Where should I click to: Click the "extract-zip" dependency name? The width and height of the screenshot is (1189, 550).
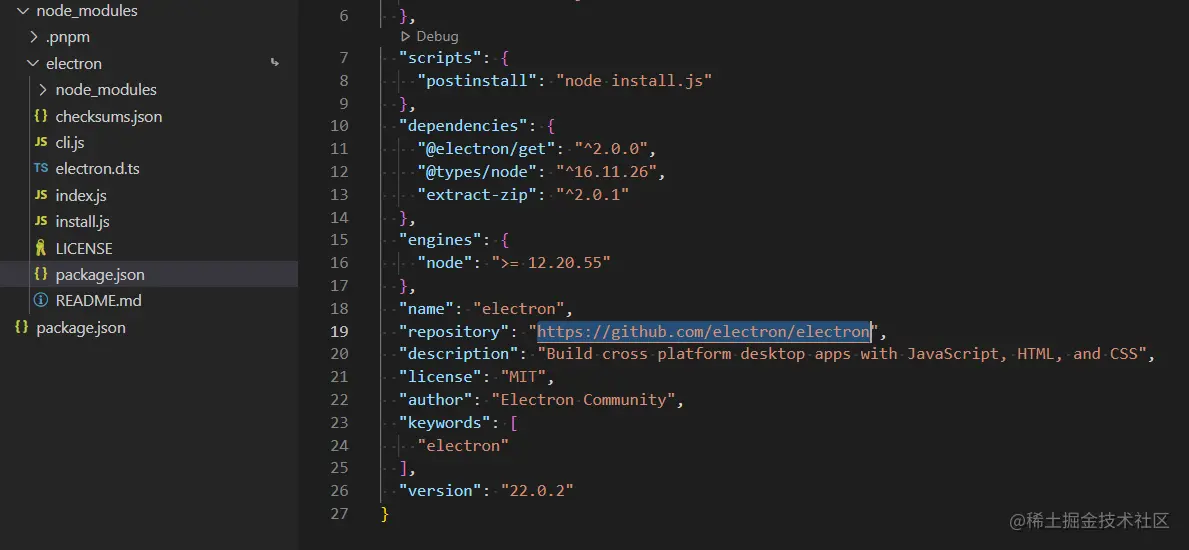(478, 195)
